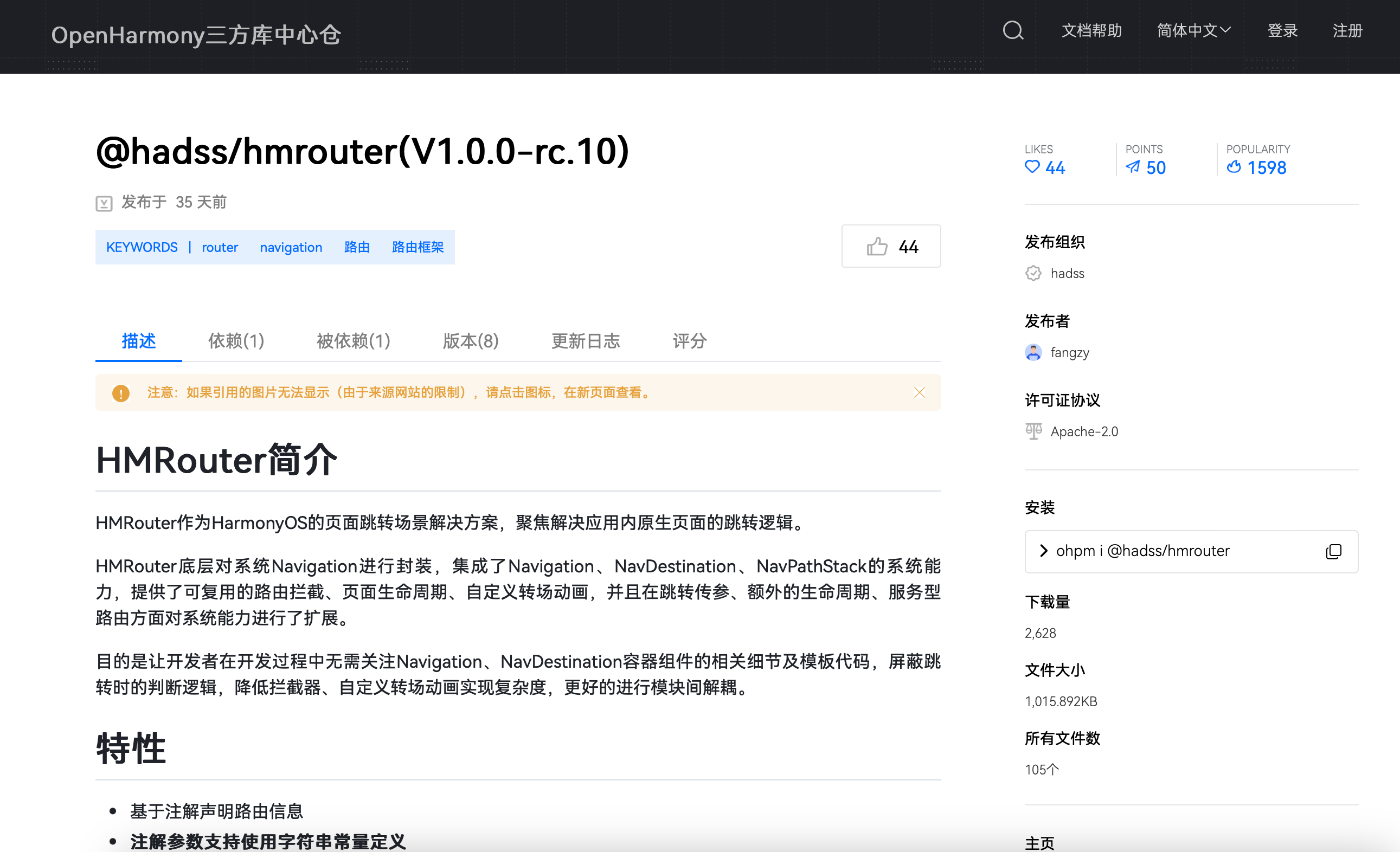Click the paper plane points icon

(1132, 167)
